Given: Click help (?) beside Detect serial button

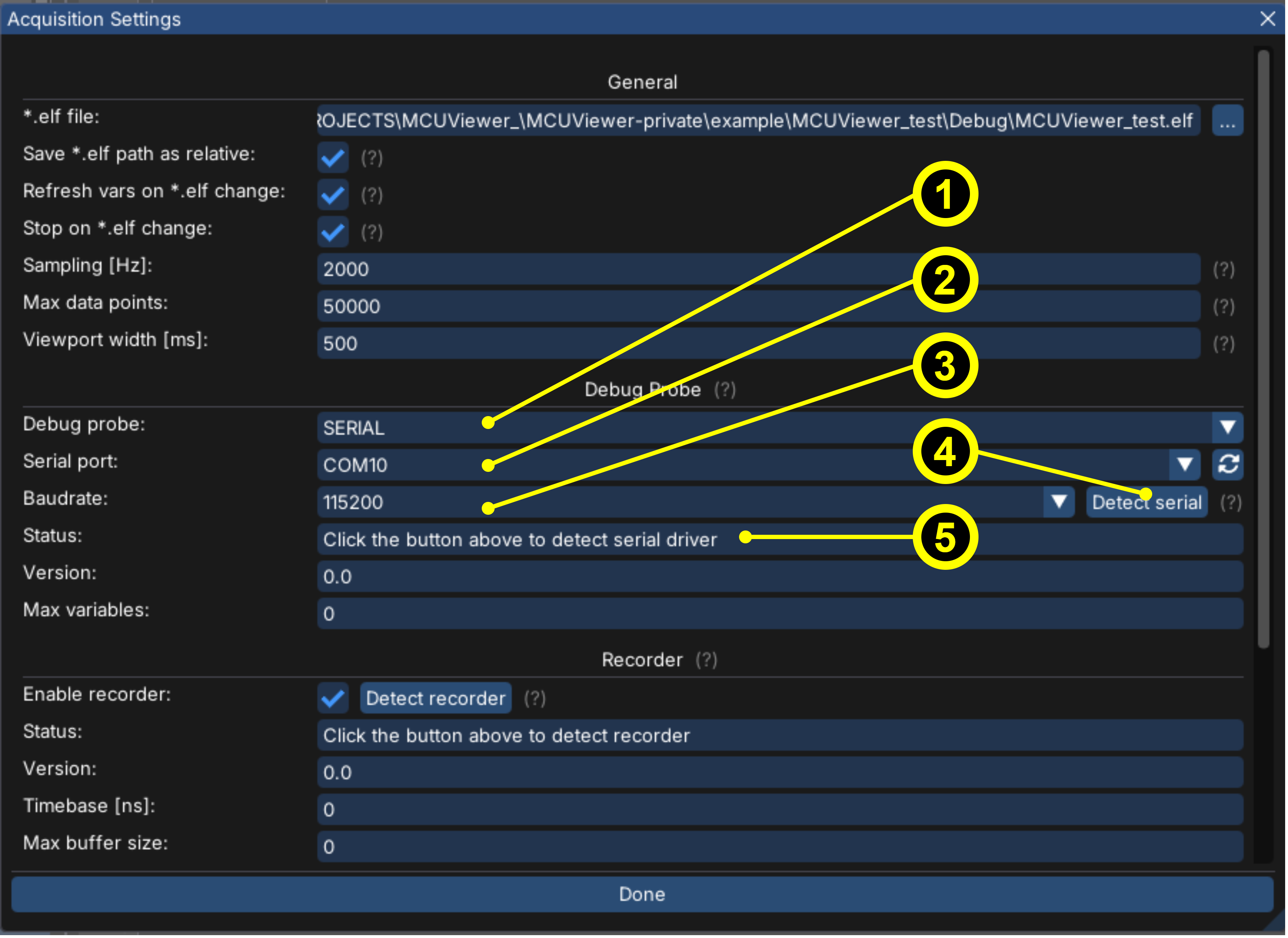Looking at the screenshot, I should [x=1231, y=502].
